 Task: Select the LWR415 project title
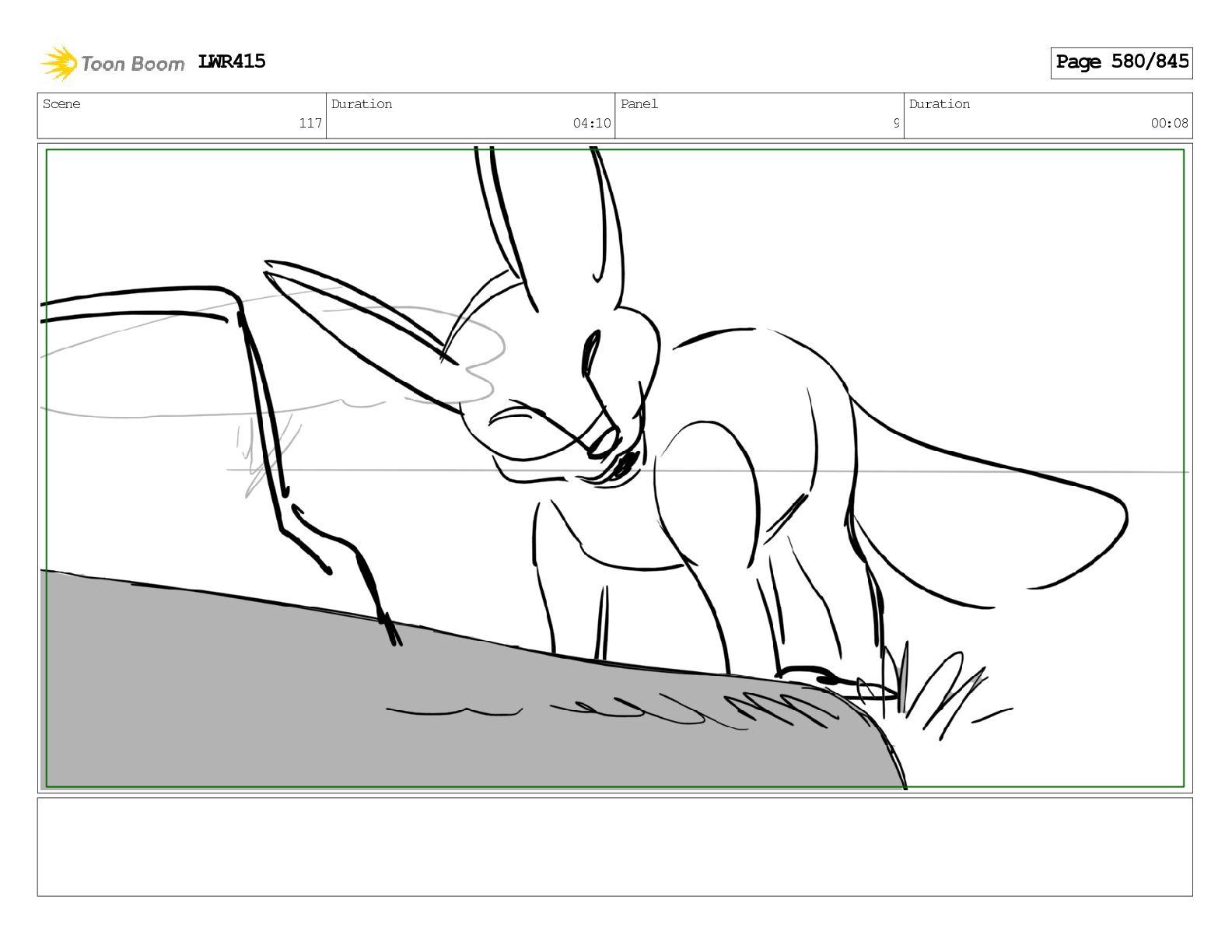232,61
